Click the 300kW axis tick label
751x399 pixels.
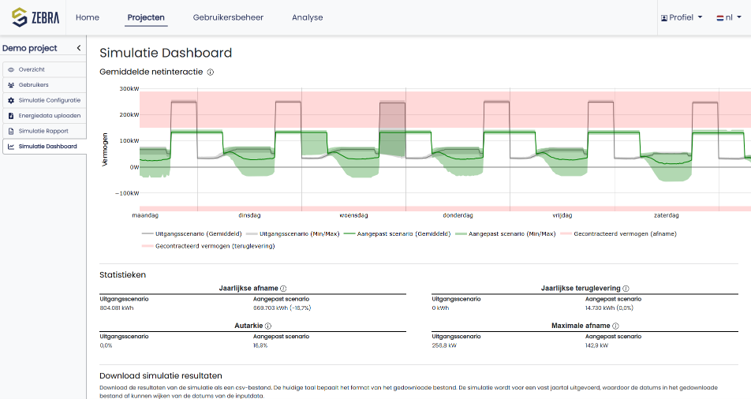pos(129,89)
